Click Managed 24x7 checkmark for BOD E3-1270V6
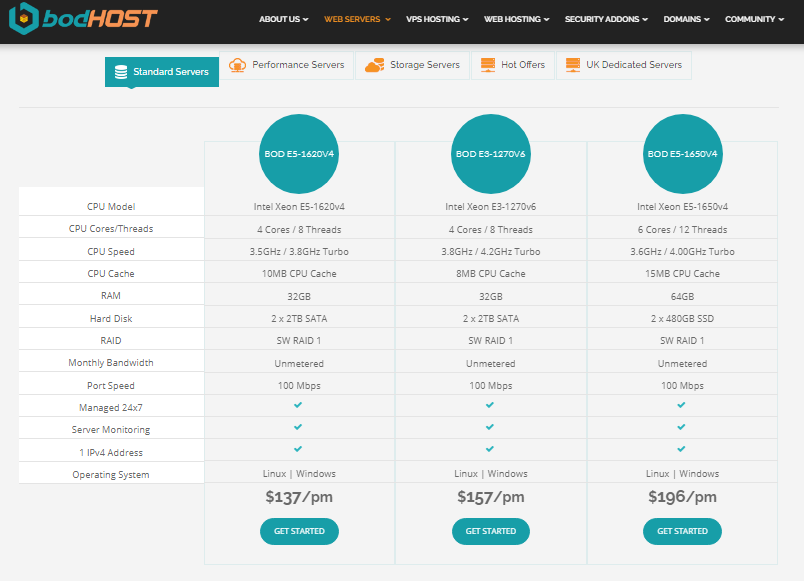The width and height of the screenshot is (804, 581). pyautogui.click(x=490, y=405)
